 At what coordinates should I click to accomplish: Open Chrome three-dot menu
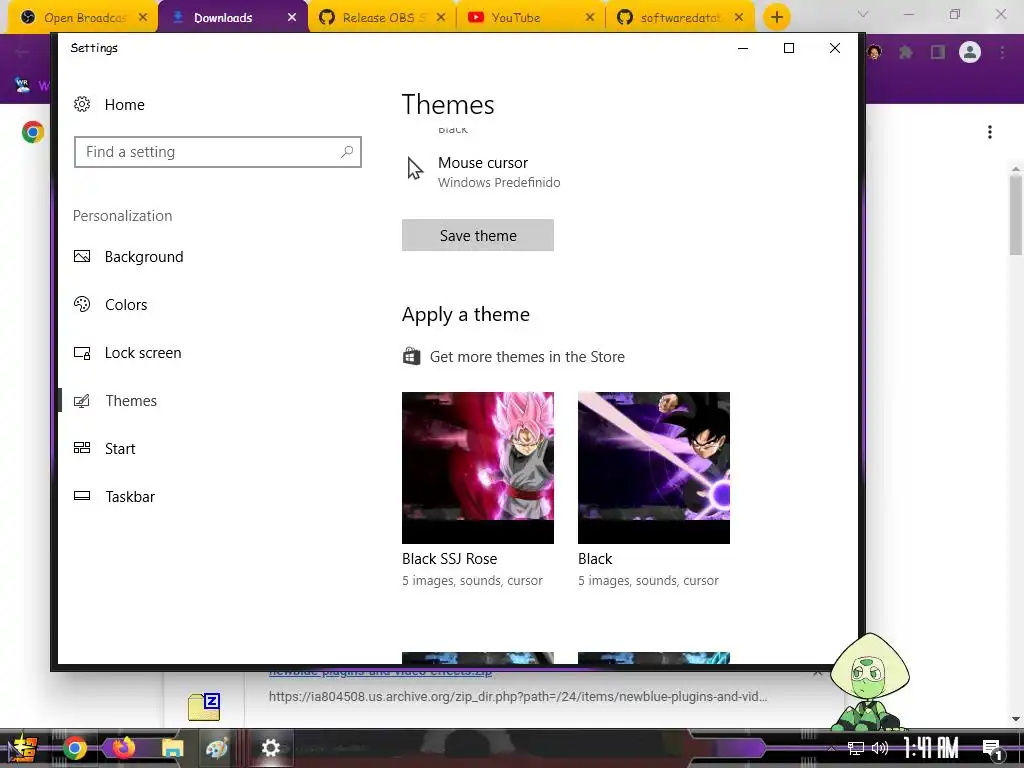coord(1002,52)
